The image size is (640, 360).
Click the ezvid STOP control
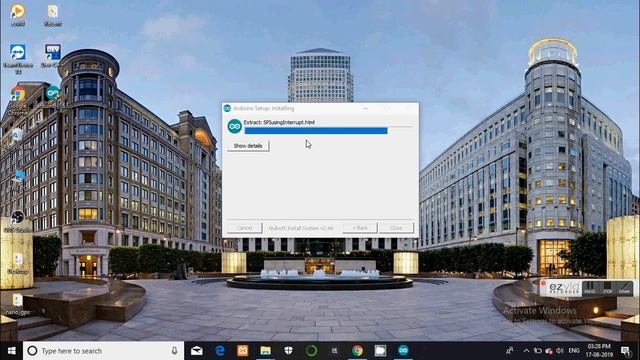[x=608, y=288]
